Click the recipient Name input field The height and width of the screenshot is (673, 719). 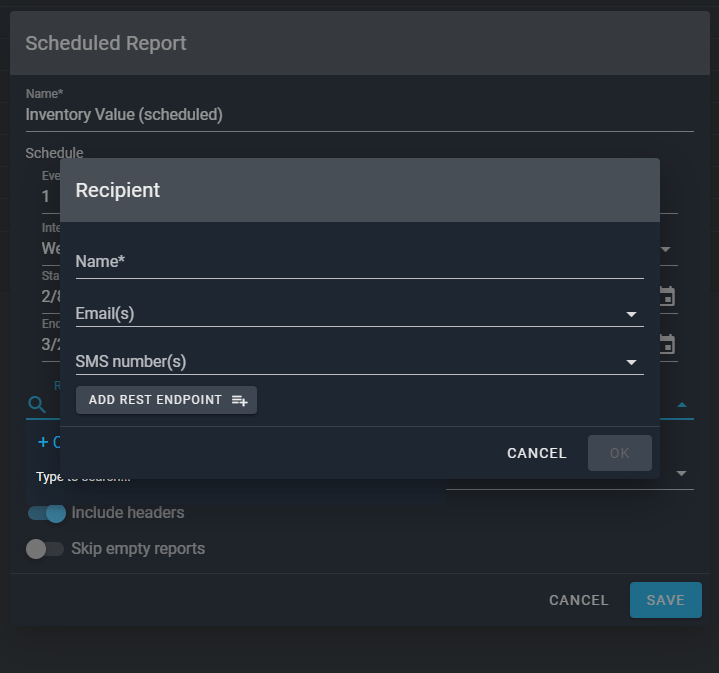pos(359,262)
